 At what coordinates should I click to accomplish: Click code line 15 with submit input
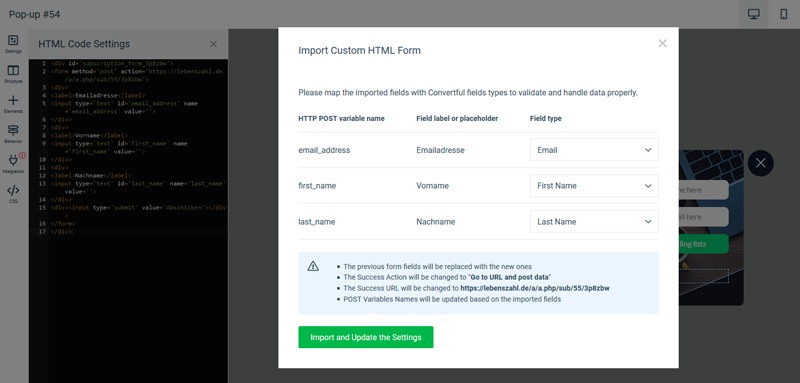tap(138, 212)
